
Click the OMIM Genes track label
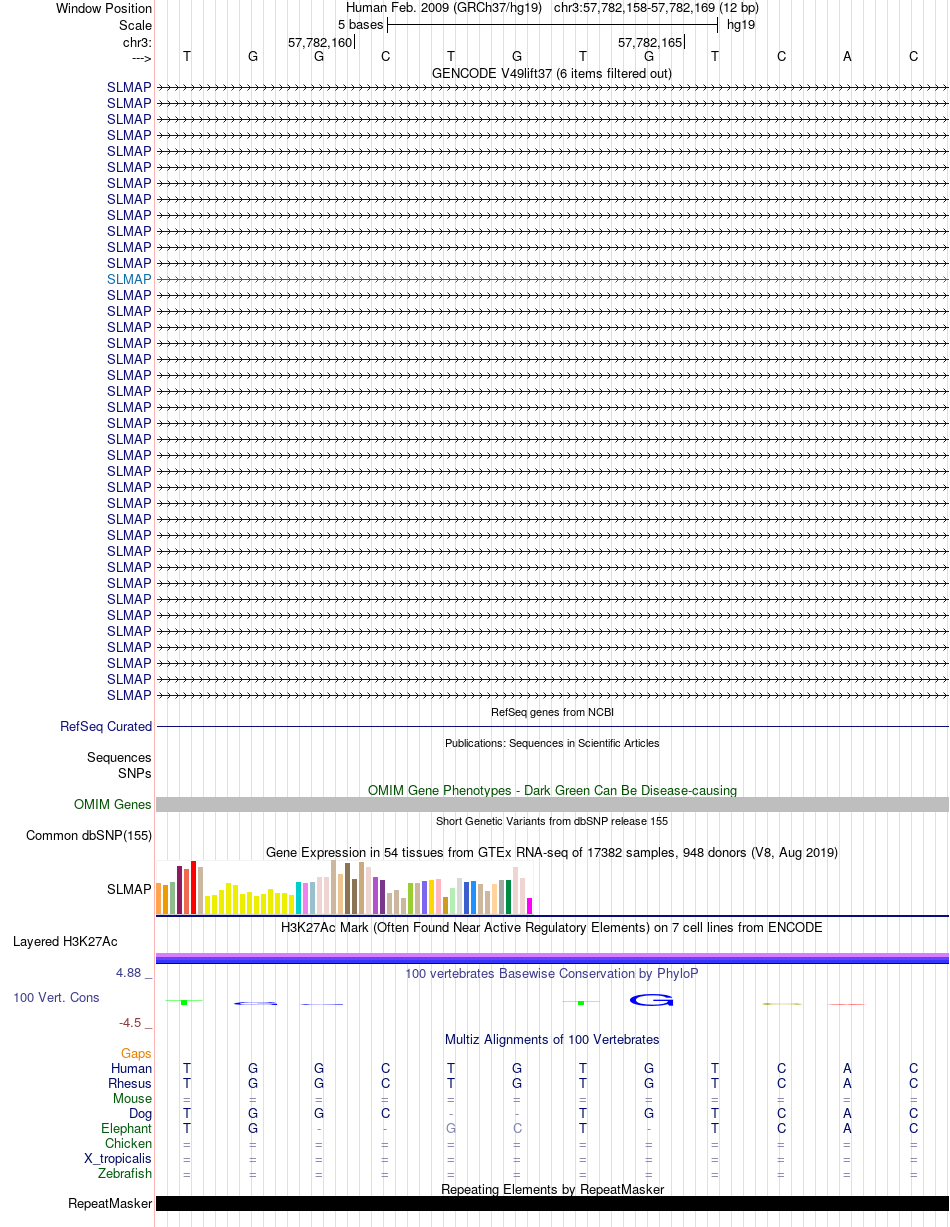[x=113, y=804]
